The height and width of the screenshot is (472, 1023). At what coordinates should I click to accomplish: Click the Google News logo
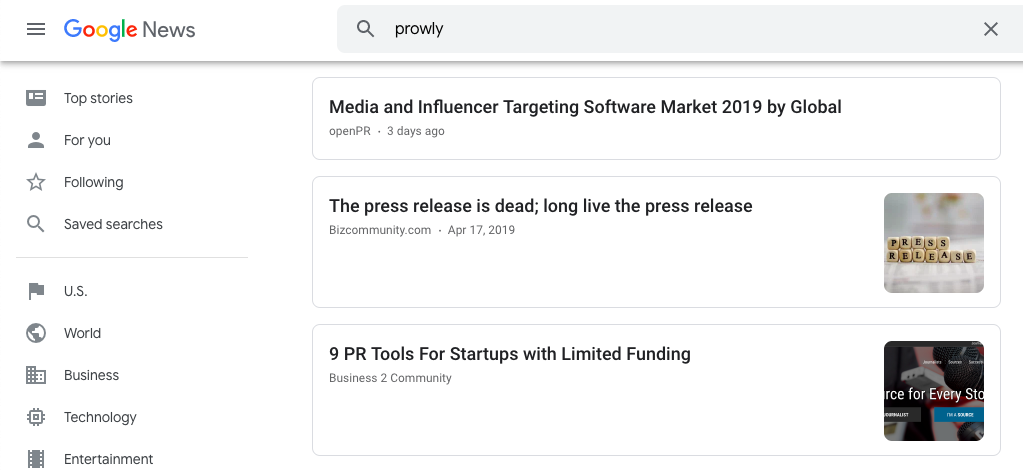click(130, 29)
